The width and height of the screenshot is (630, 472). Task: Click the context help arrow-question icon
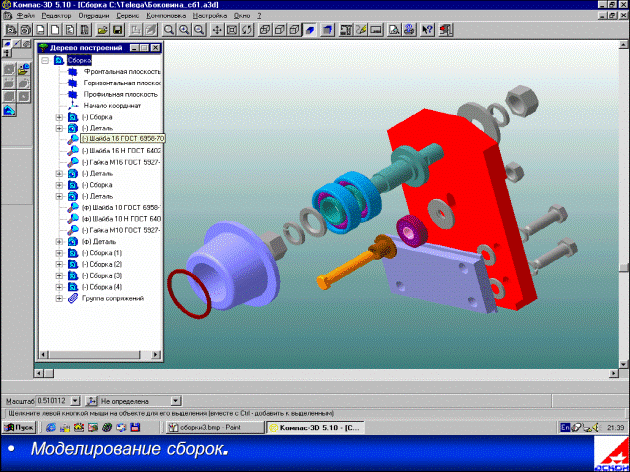pos(427,30)
